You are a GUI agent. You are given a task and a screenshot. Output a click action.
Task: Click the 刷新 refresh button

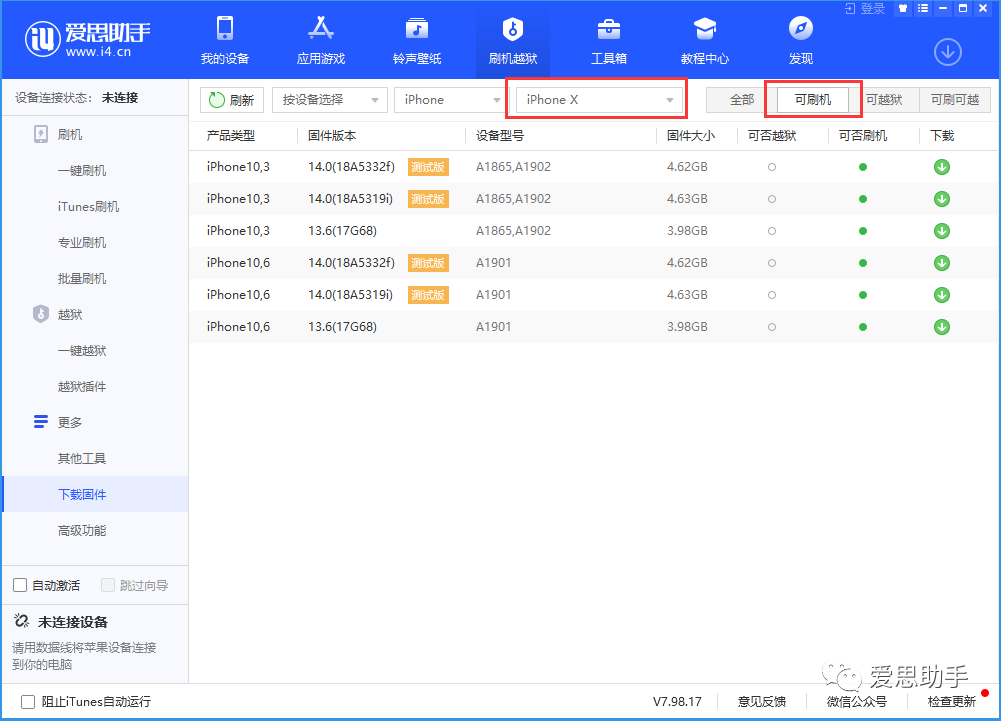coord(232,100)
